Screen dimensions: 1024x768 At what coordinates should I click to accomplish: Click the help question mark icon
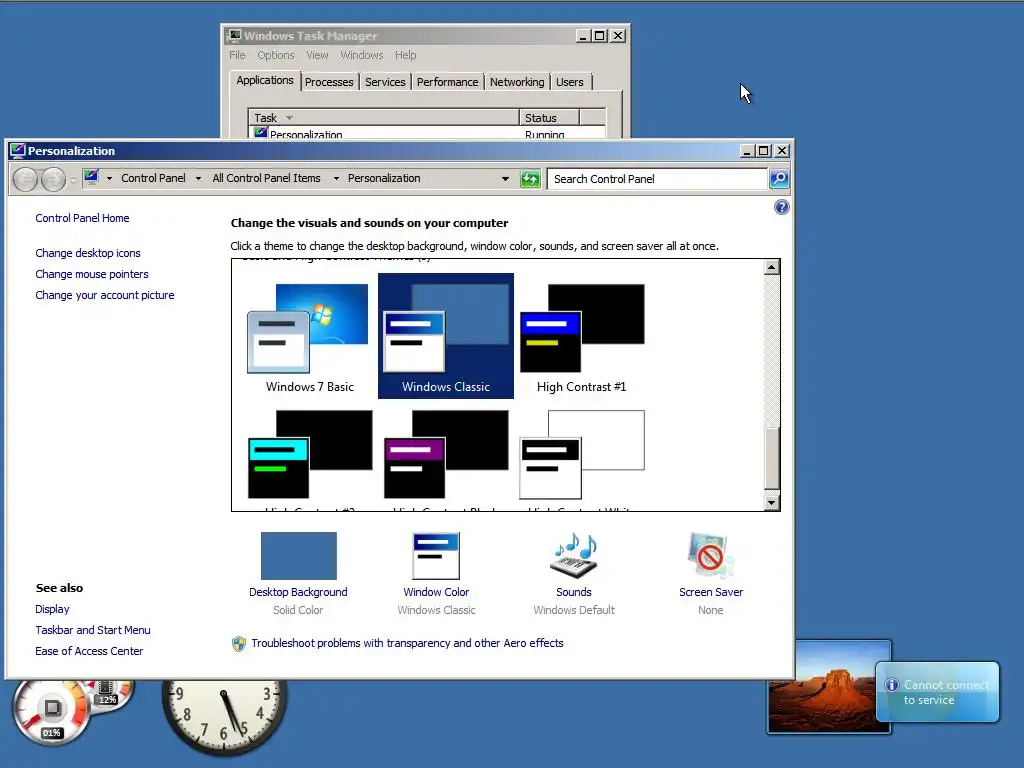(x=781, y=207)
